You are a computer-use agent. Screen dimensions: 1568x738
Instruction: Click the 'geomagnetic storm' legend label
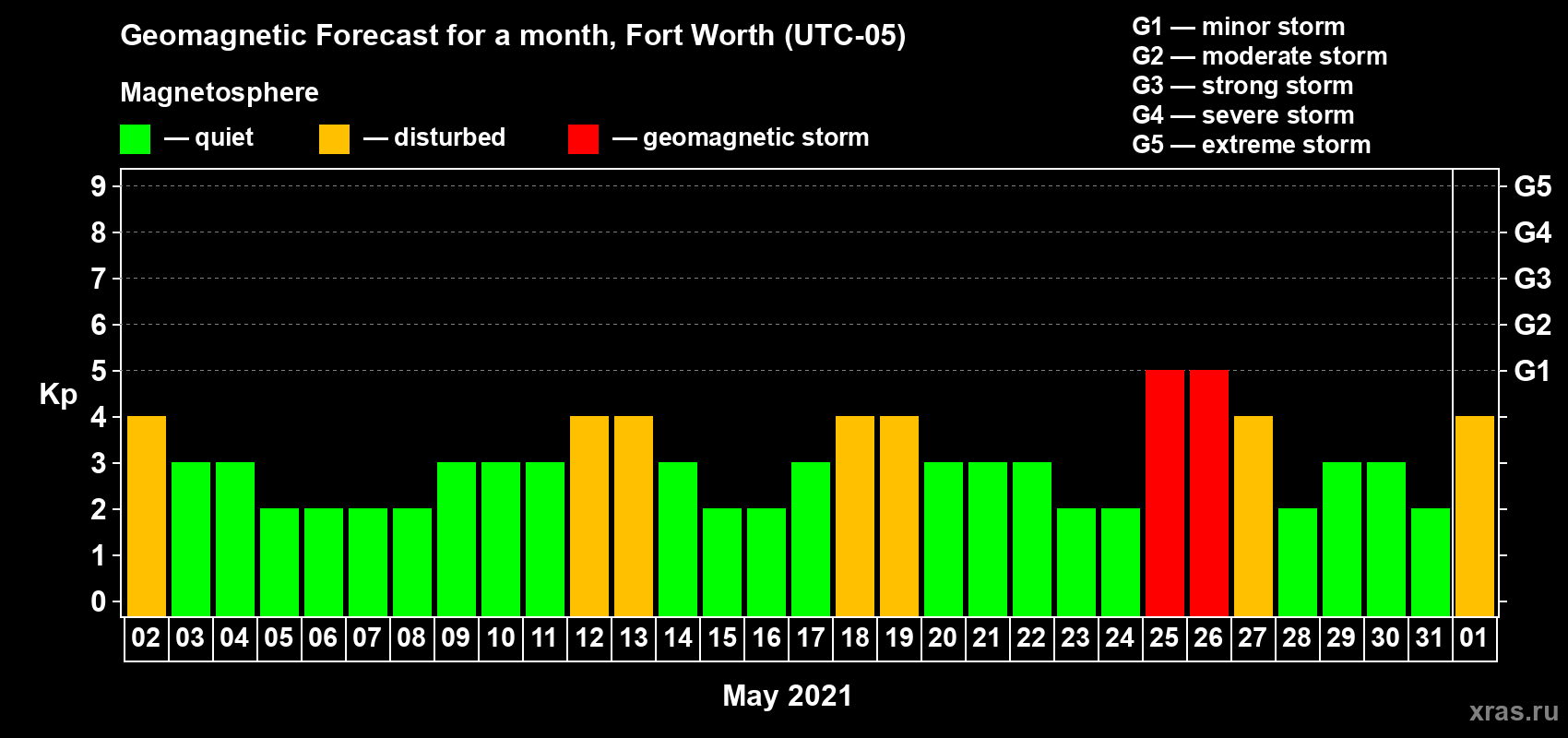756,137
